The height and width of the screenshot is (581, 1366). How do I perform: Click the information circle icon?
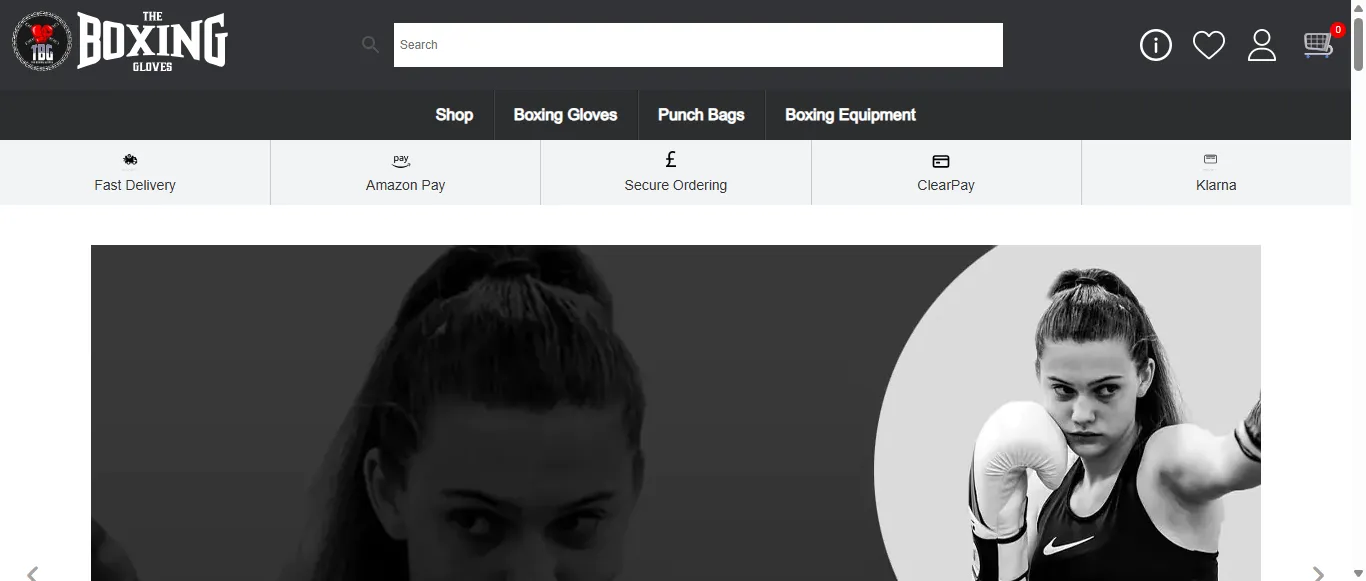pyautogui.click(x=1155, y=44)
